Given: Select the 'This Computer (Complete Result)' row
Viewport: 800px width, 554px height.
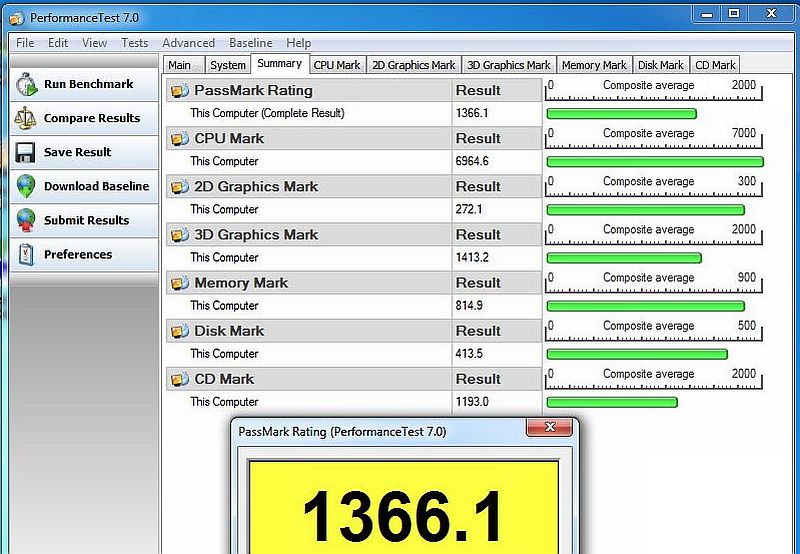Looking at the screenshot, I should pyautogui.click(x=354, y=114).
